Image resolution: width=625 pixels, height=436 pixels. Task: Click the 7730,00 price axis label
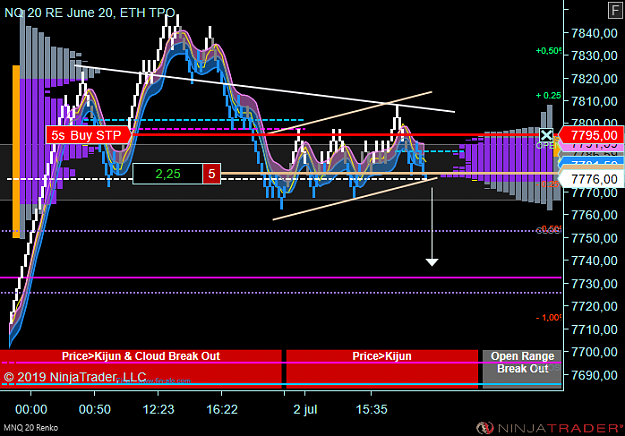click(x=594, y=284)
